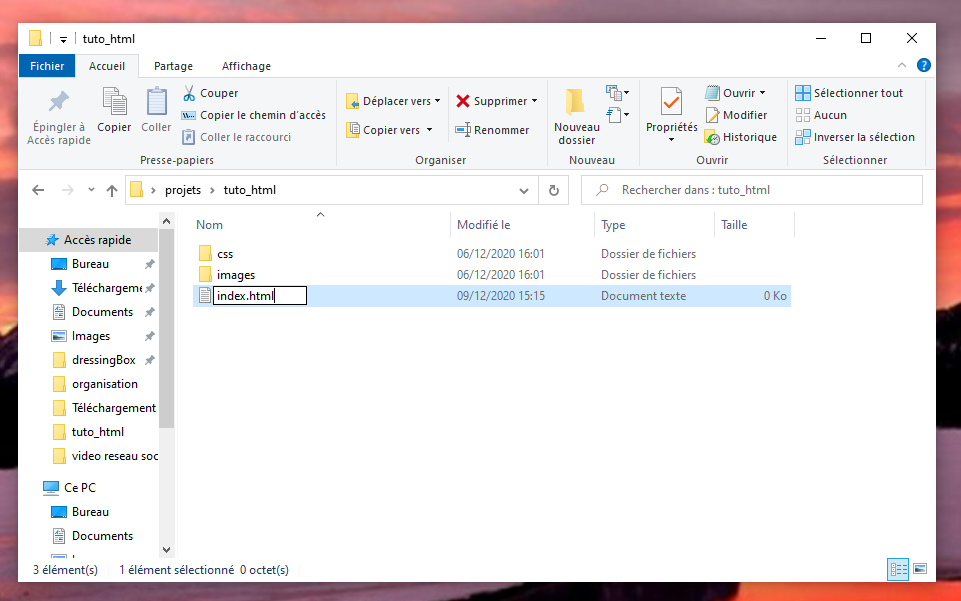Open the dressingBox folder in sidebar

click(x=104, y=360)
